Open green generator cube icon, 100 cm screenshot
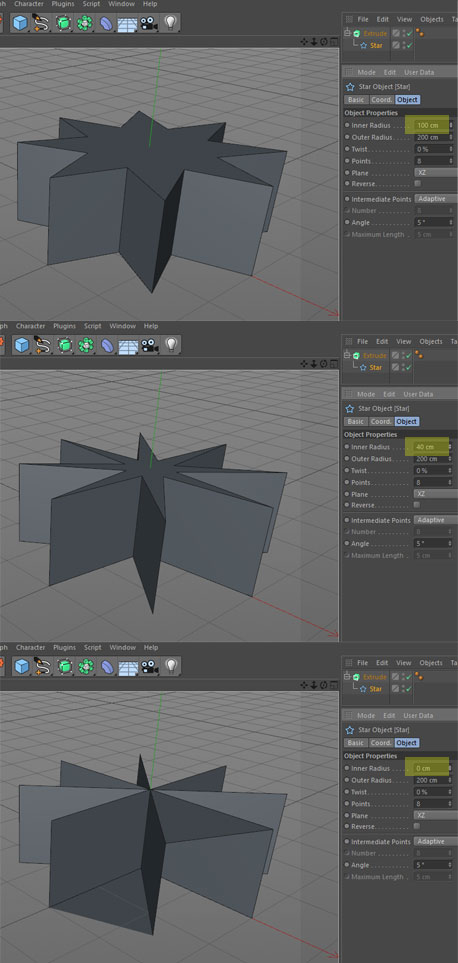The height and width of the screenshot is (963, 458). (x=63, y=23)
